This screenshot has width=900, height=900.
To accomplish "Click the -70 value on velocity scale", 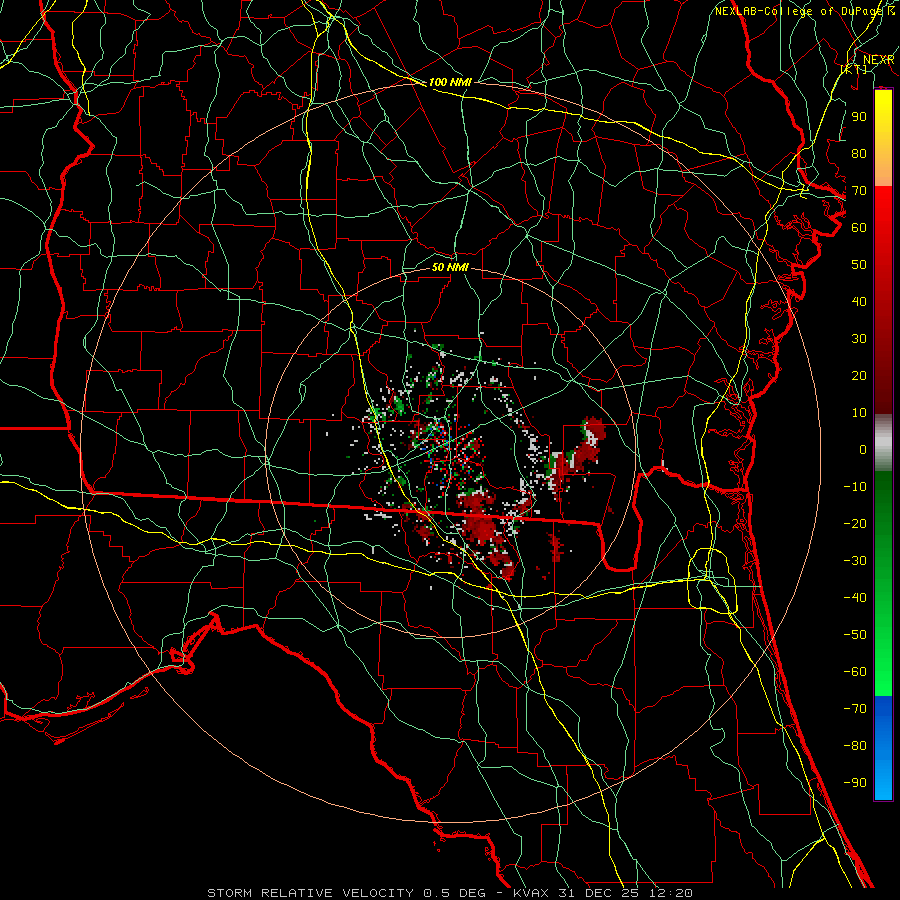I will tap(855, 709).
